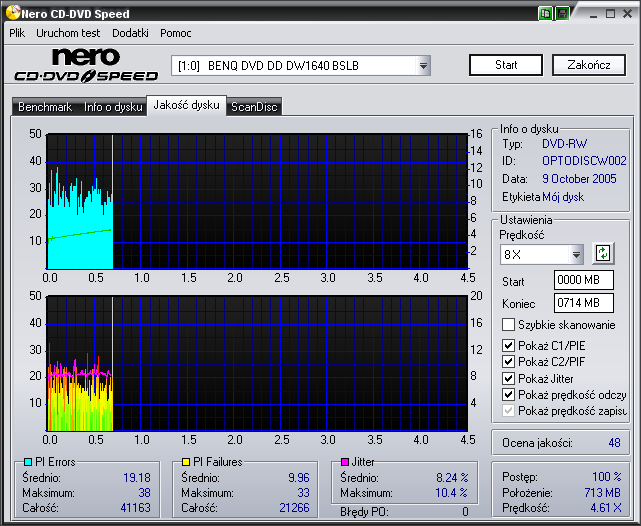Click the PI Failures total 21266

(294, 508)
